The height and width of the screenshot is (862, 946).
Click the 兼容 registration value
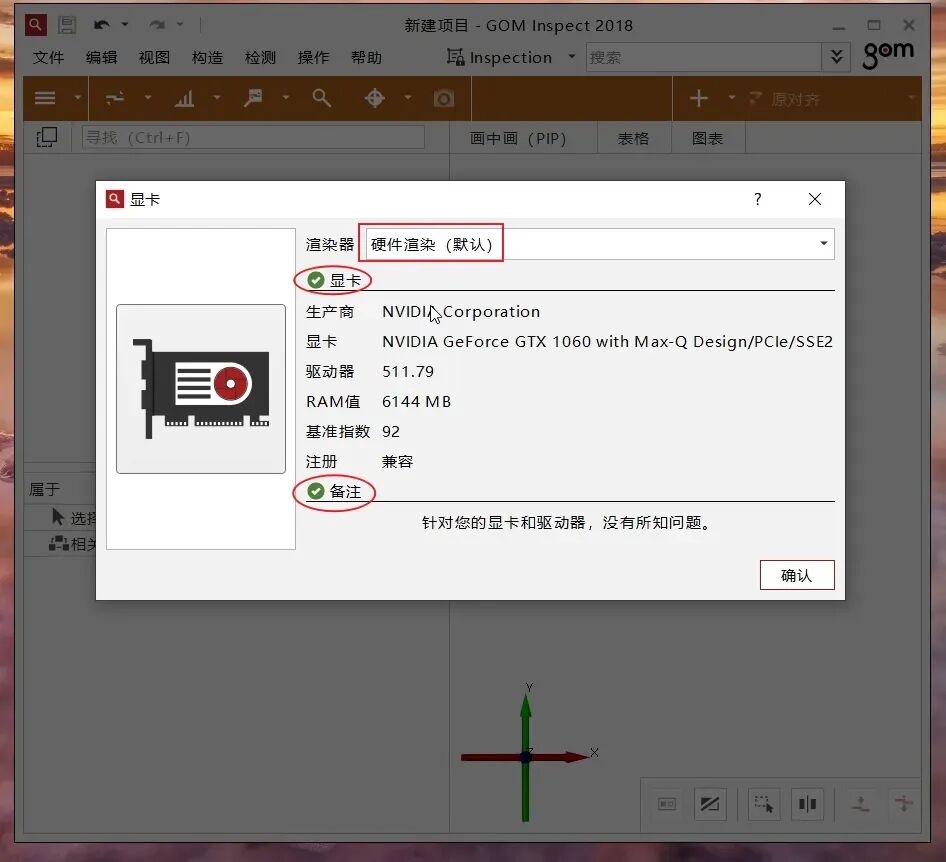[397, 461]
